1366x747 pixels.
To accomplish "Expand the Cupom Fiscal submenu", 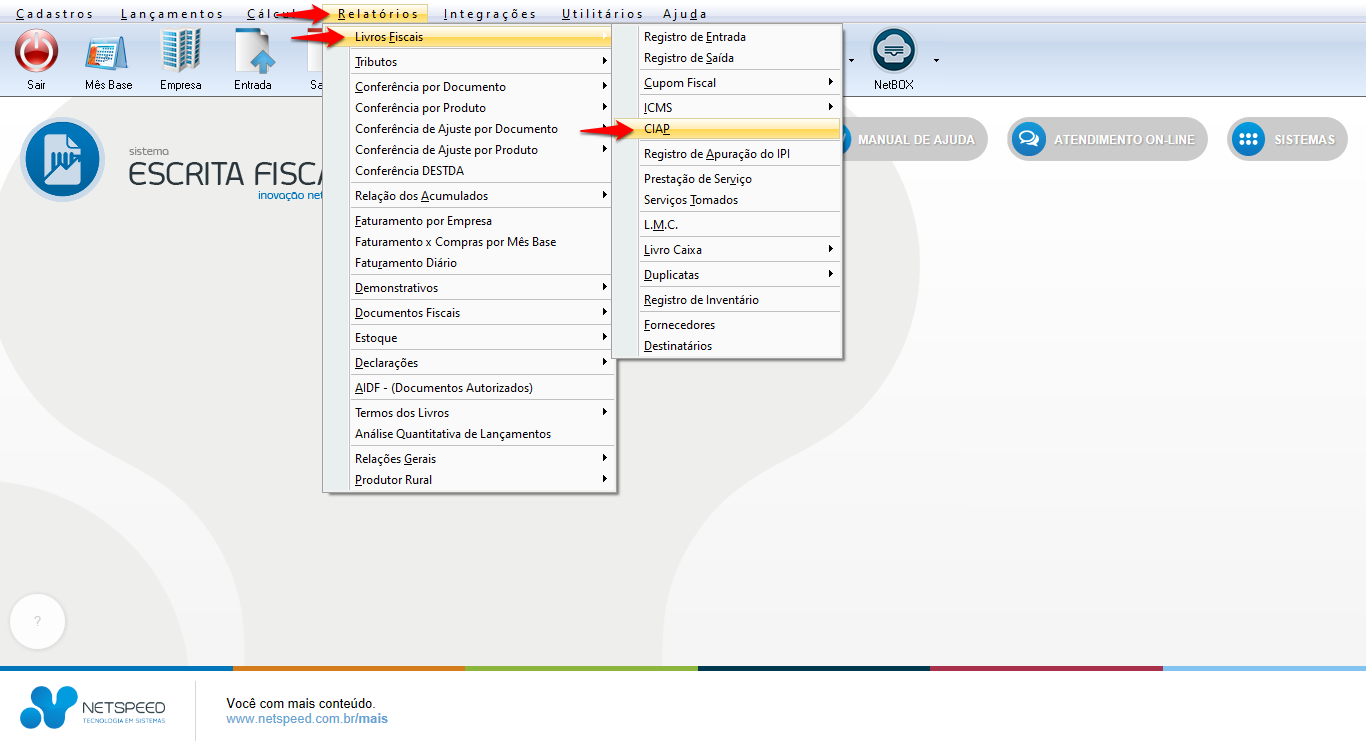I will pyautogui.click(x=738, y=83).
